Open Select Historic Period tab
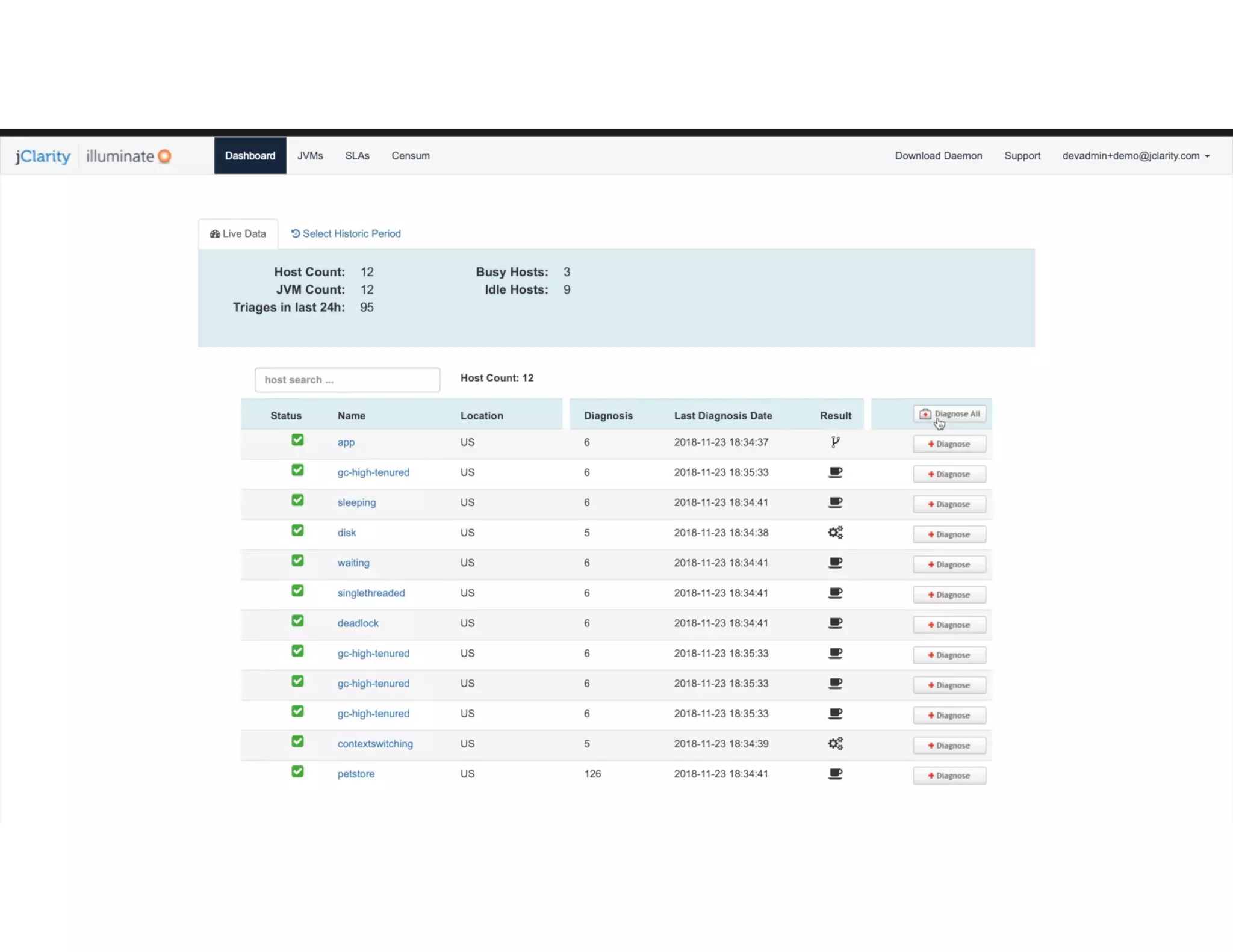The height and width of the screenshot is (952, 1233). point(346,233)
